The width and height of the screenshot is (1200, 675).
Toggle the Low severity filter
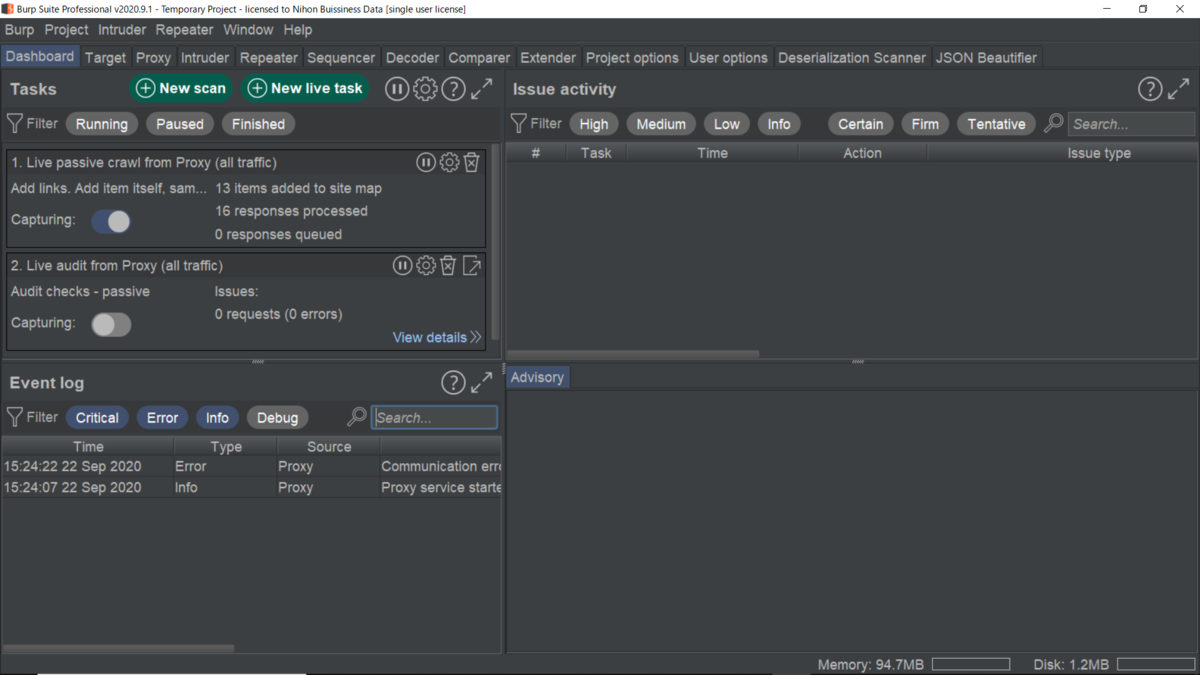point(727,124)
